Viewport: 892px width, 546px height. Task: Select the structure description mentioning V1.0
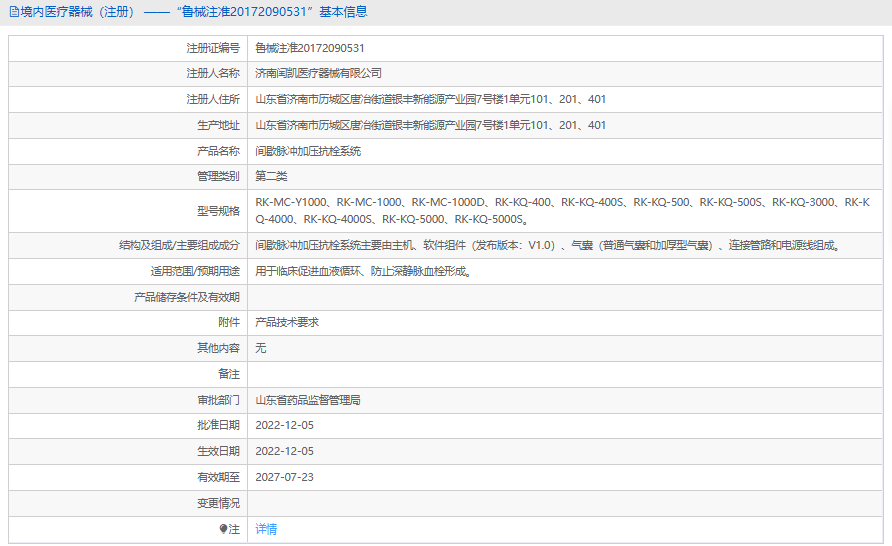(x=548, y=245)
